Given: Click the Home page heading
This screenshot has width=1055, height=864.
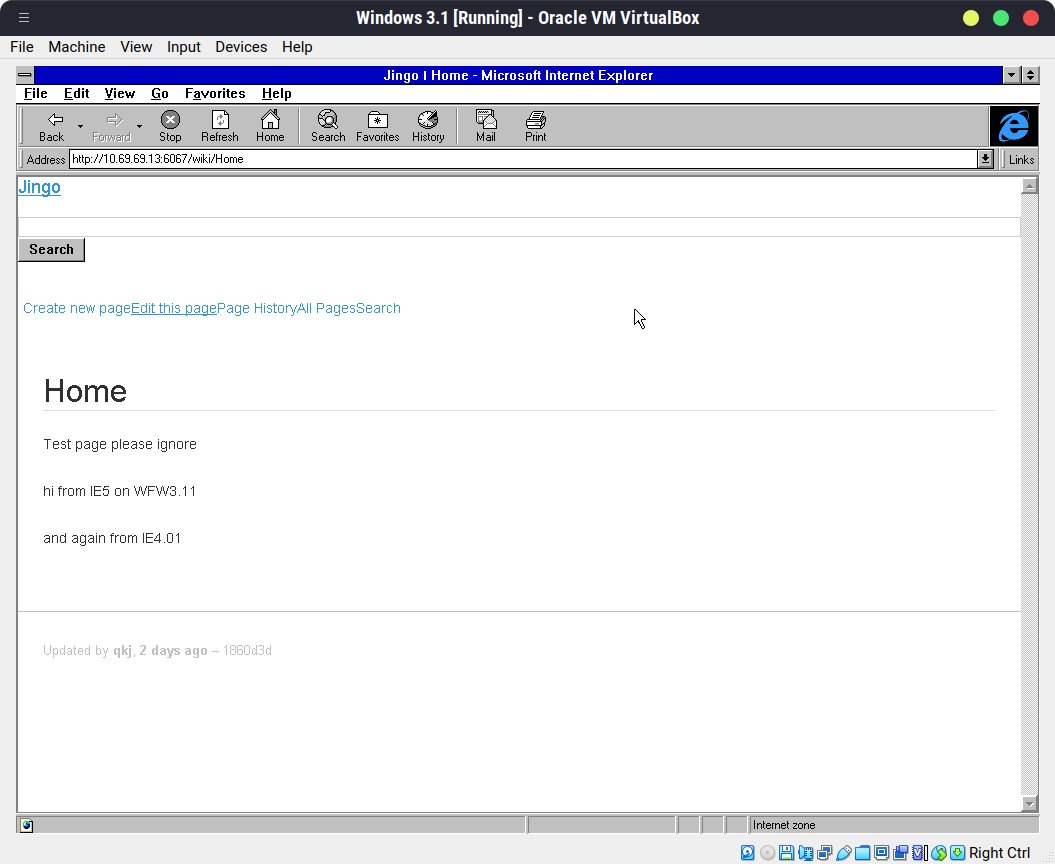Looking at the screenshot, I should click(85, 391).
